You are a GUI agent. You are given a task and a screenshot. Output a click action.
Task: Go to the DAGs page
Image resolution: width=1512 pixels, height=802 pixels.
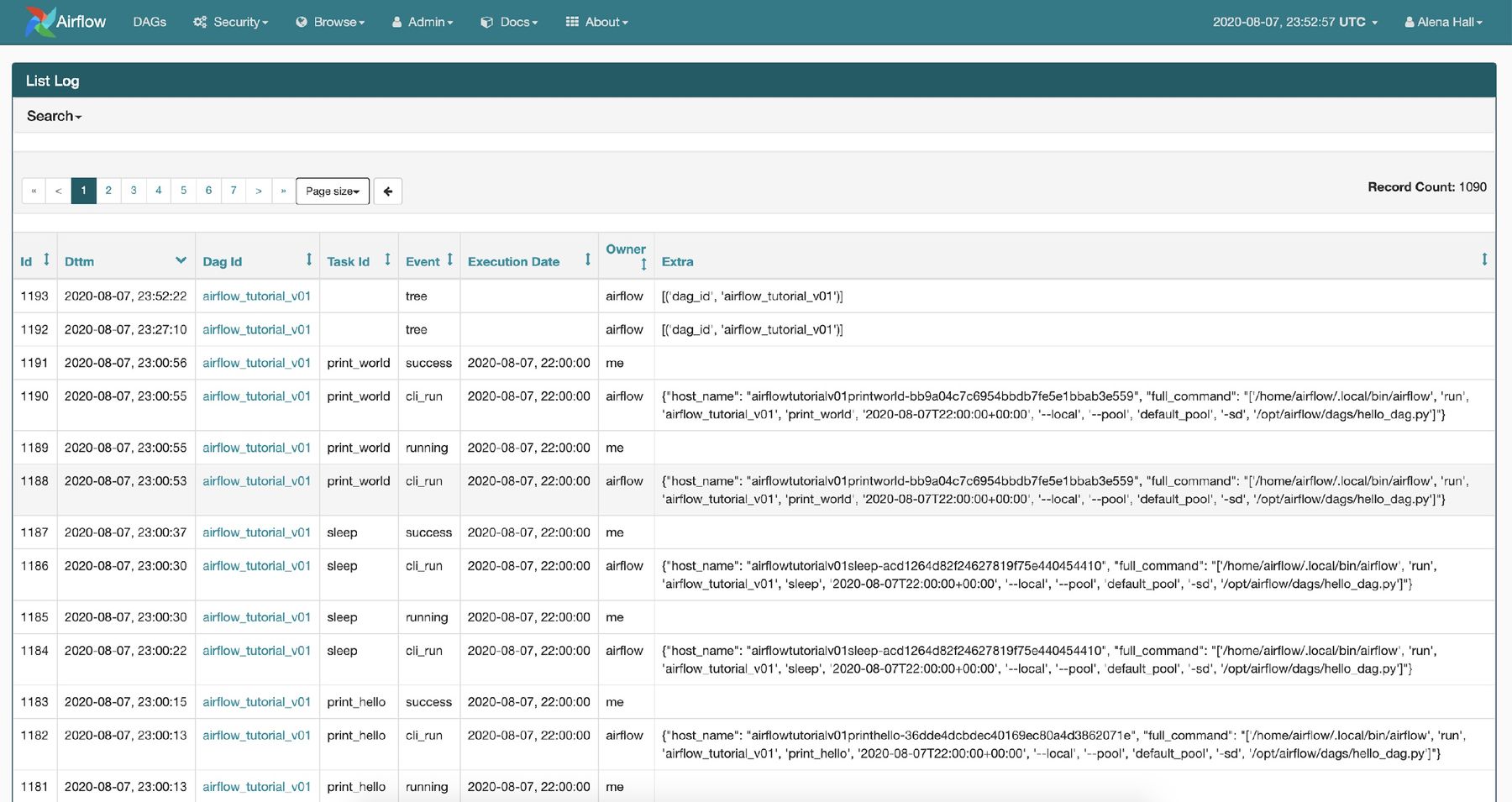[x=150, y=23]
